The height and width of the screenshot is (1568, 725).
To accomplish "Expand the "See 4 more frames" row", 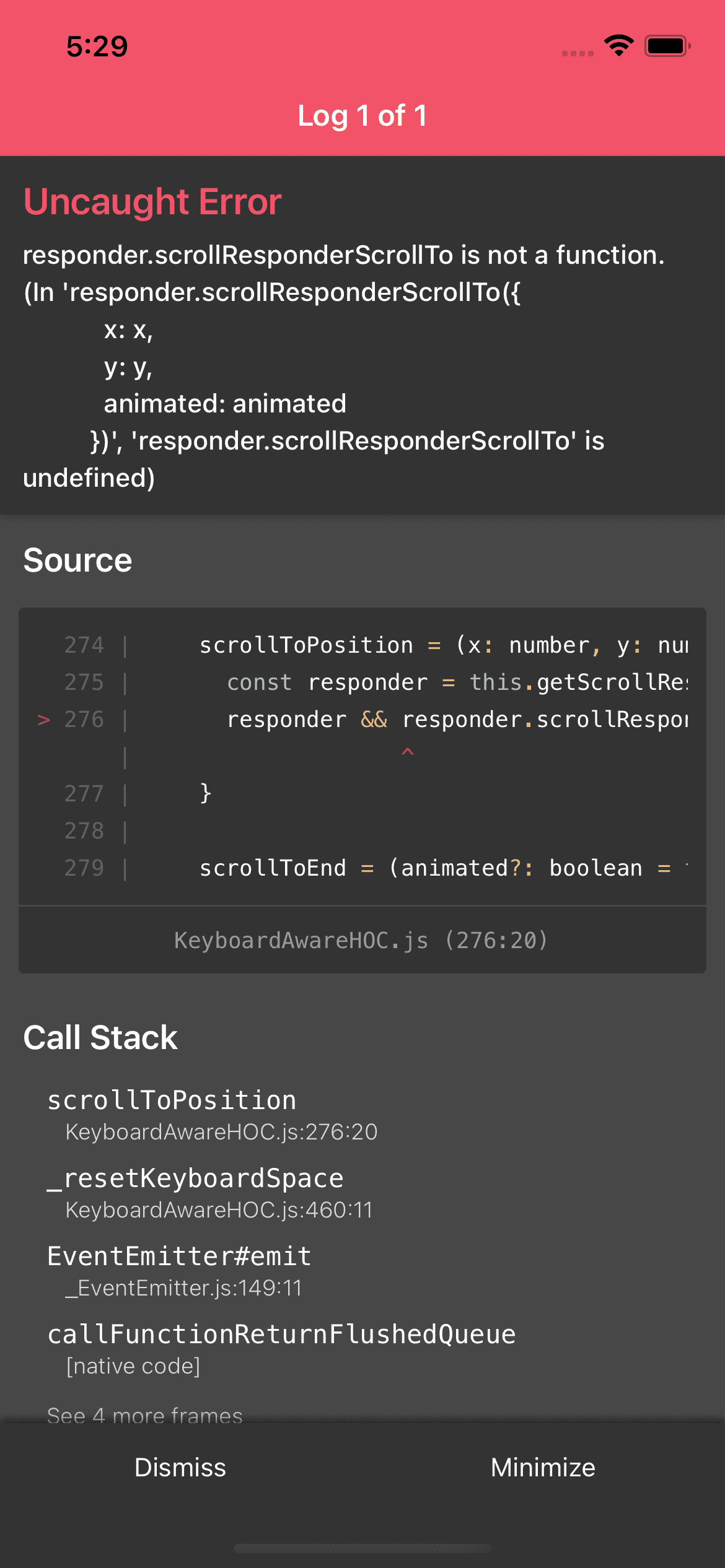I will (145, 1414).
